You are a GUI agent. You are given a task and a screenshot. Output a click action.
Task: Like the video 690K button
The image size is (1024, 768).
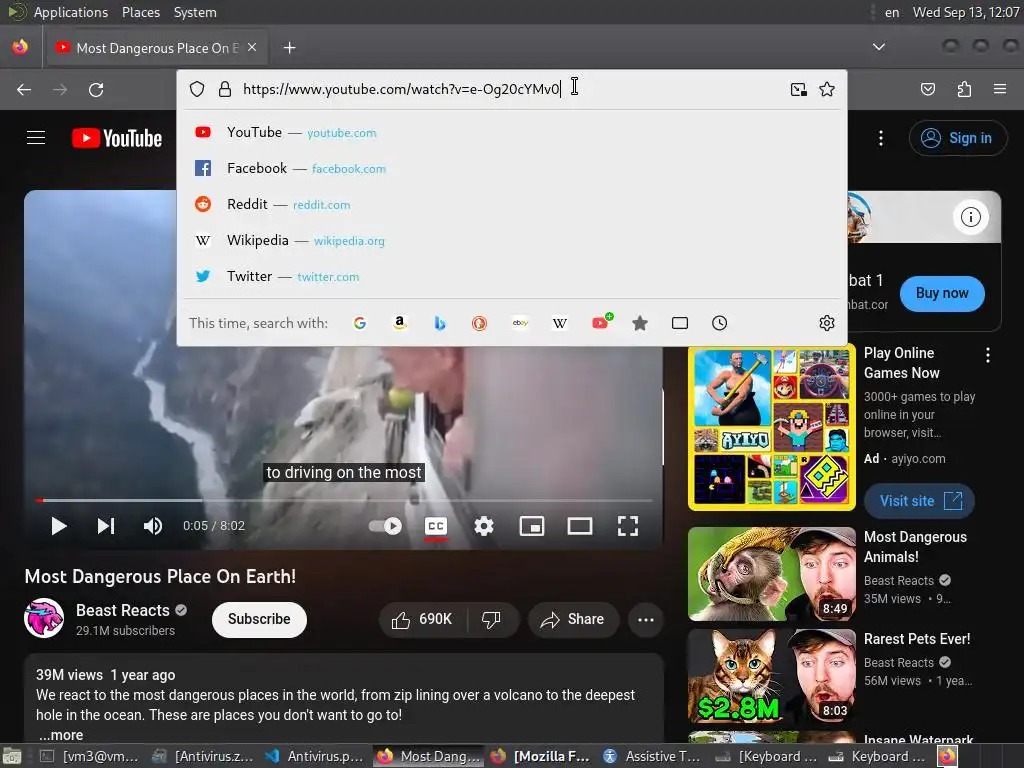tap(423, 620)
